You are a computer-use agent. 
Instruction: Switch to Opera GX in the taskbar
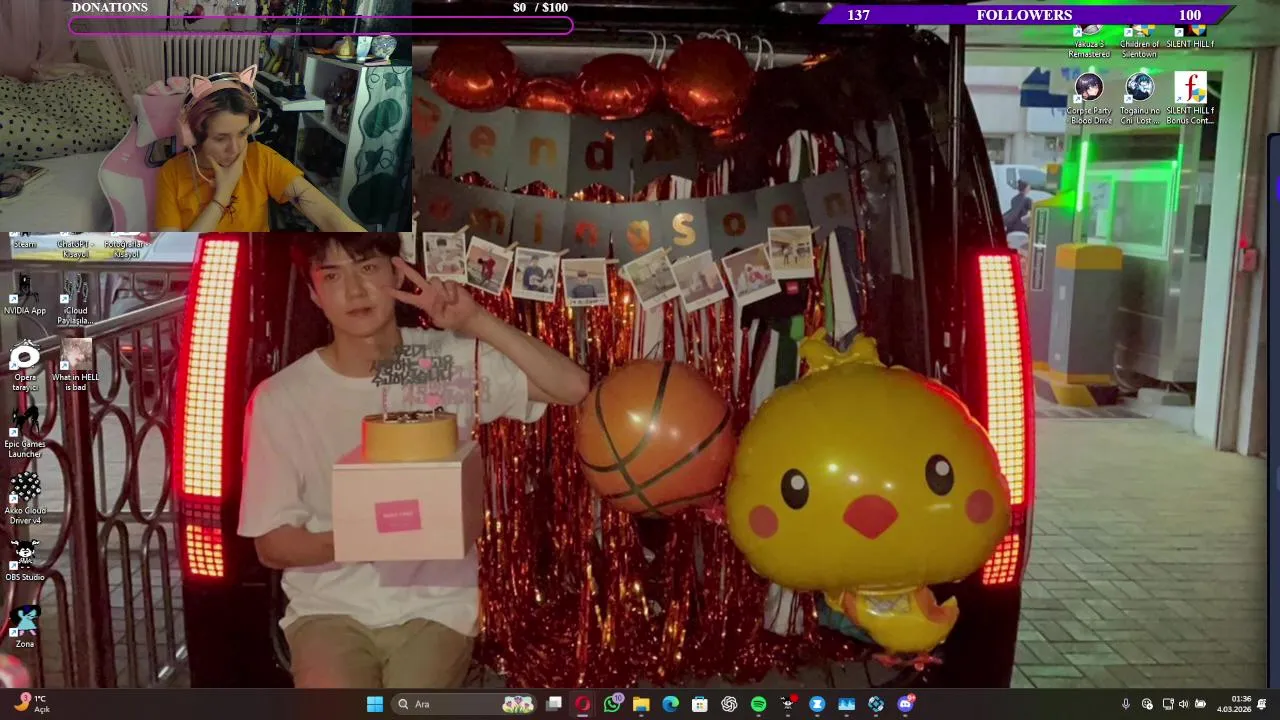click(x=583, y=704)
